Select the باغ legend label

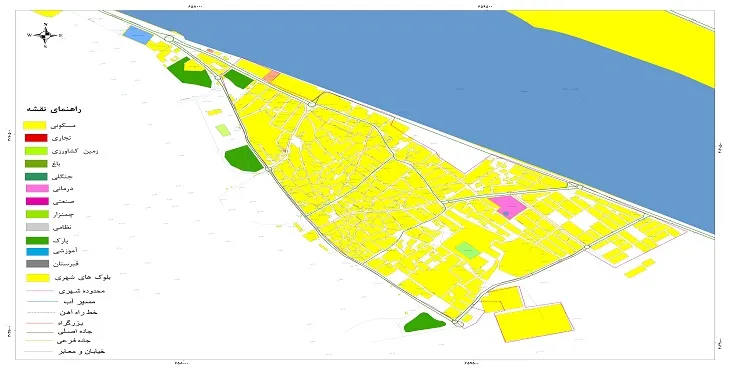click(x=57, y=164)
